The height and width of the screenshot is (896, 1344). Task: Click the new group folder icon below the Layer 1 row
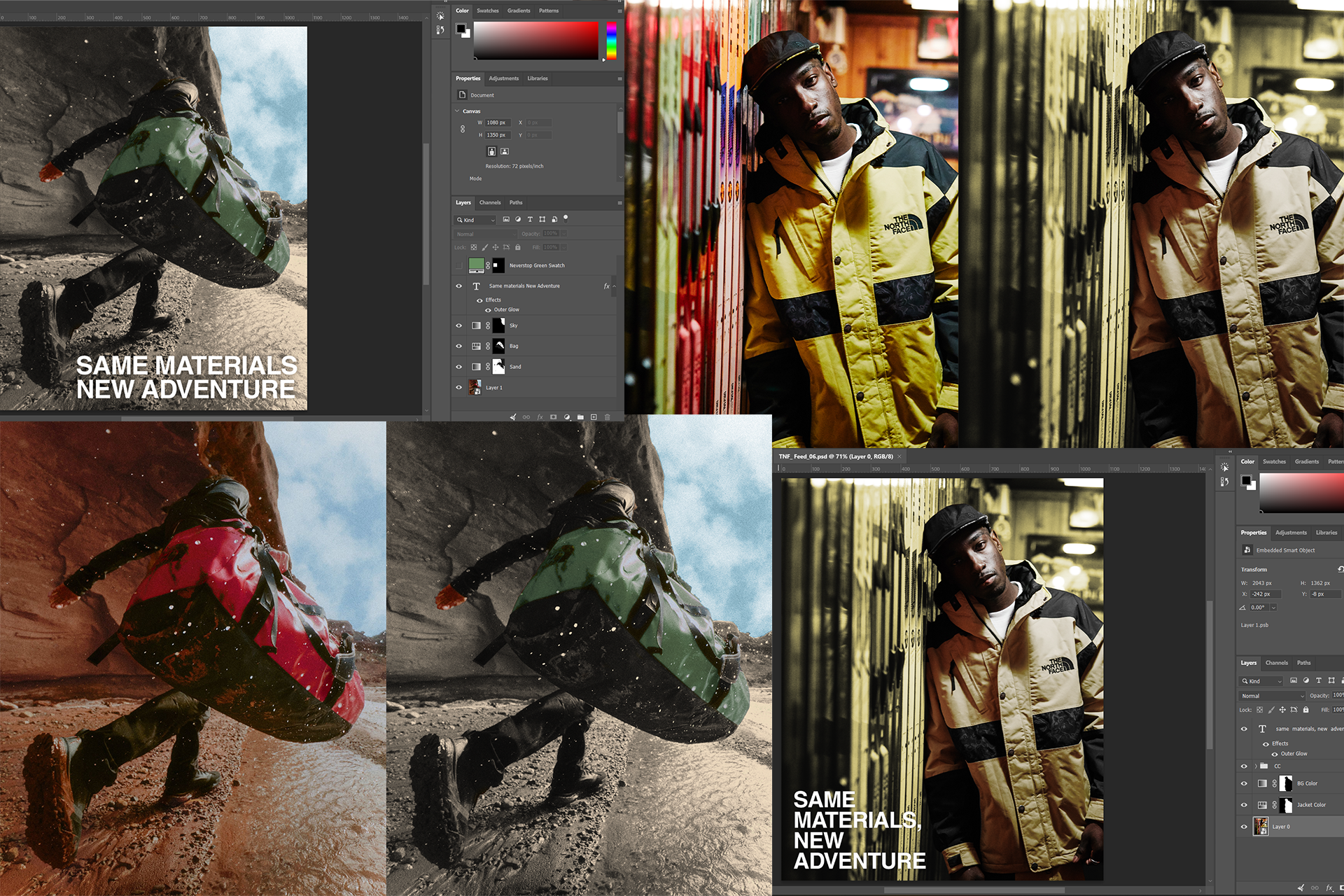(x=580, y=417)
